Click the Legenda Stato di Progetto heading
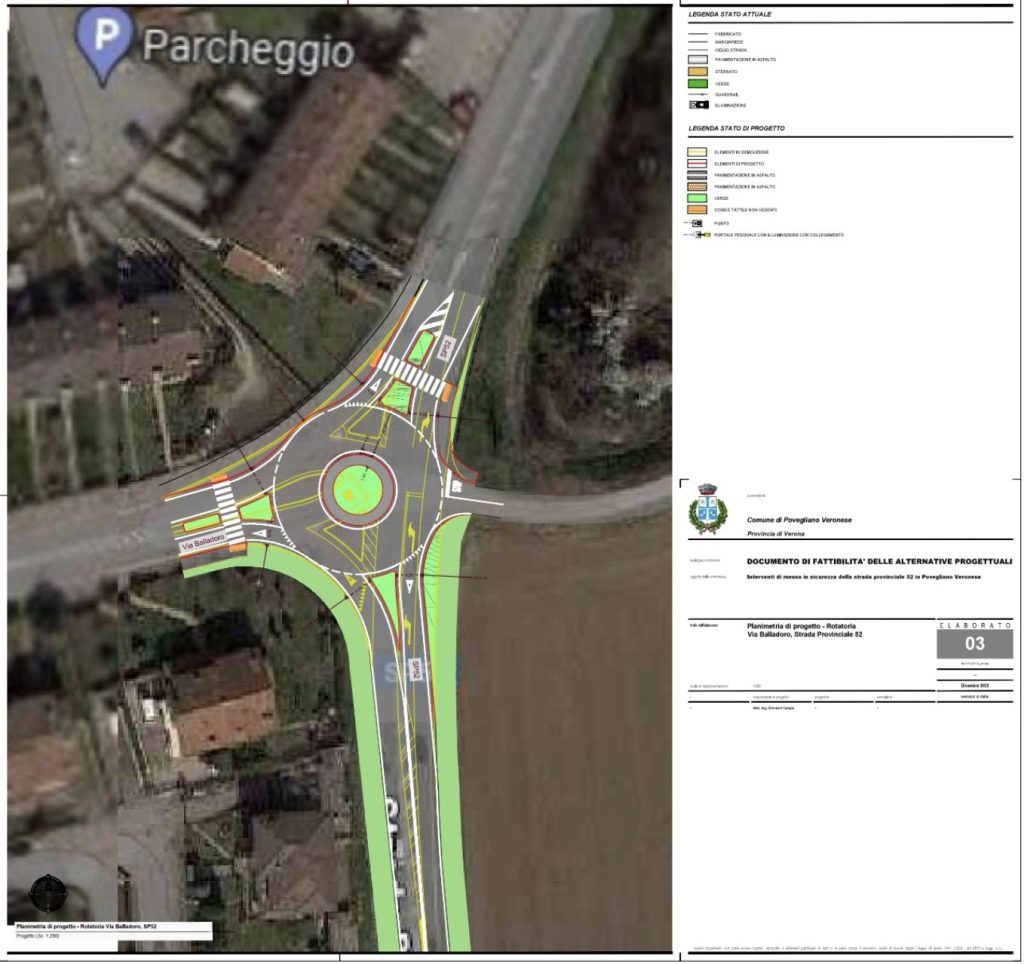1024x964 pixels. (x=736, y=129)
